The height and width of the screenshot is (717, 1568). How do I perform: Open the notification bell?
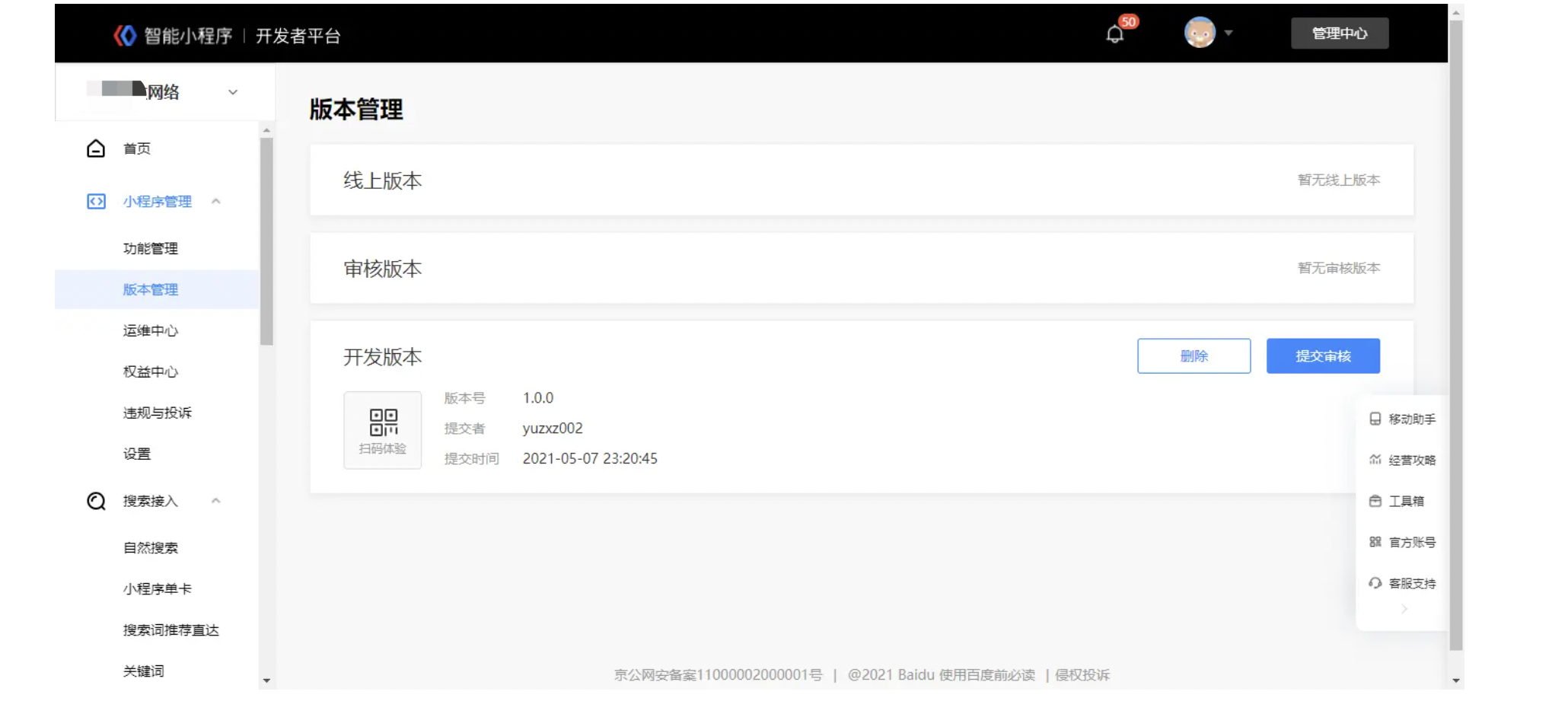pos(1114,34)
